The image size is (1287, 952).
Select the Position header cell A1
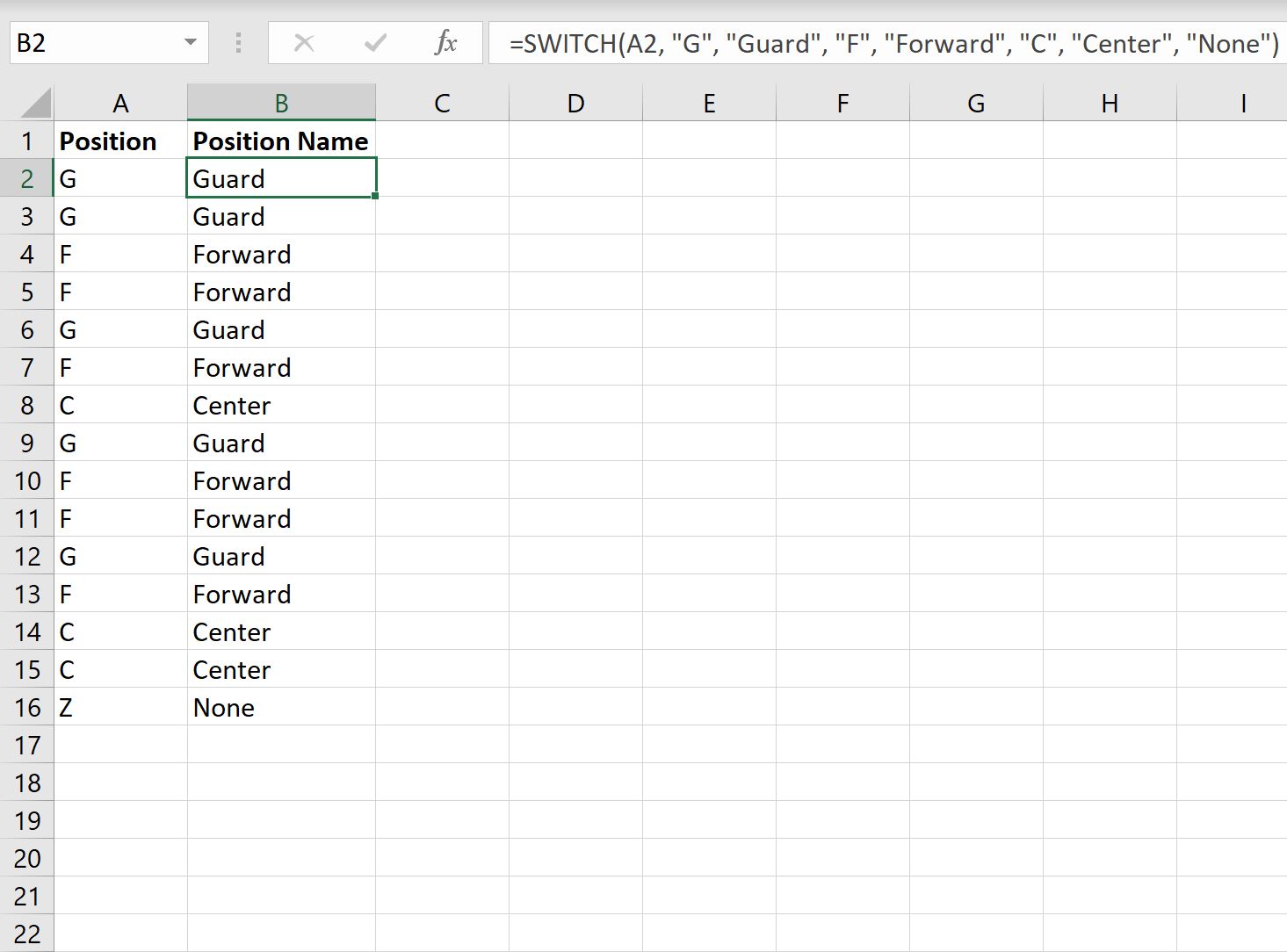(x=120, y=141)
